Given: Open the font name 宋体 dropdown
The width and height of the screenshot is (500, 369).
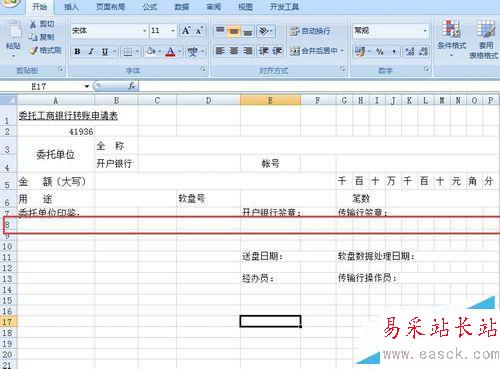Looking at the screenshot, I should 144,31.
